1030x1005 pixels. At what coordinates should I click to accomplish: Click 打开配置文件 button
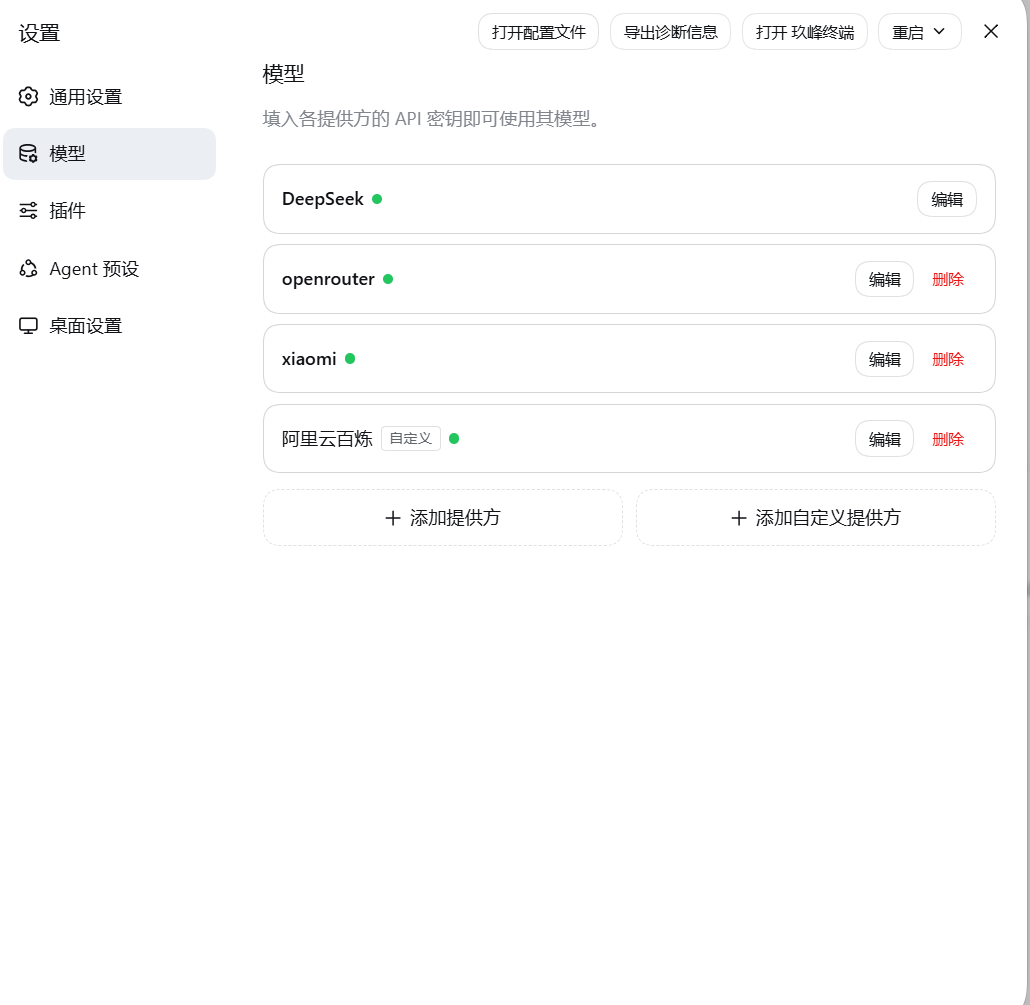538,32
